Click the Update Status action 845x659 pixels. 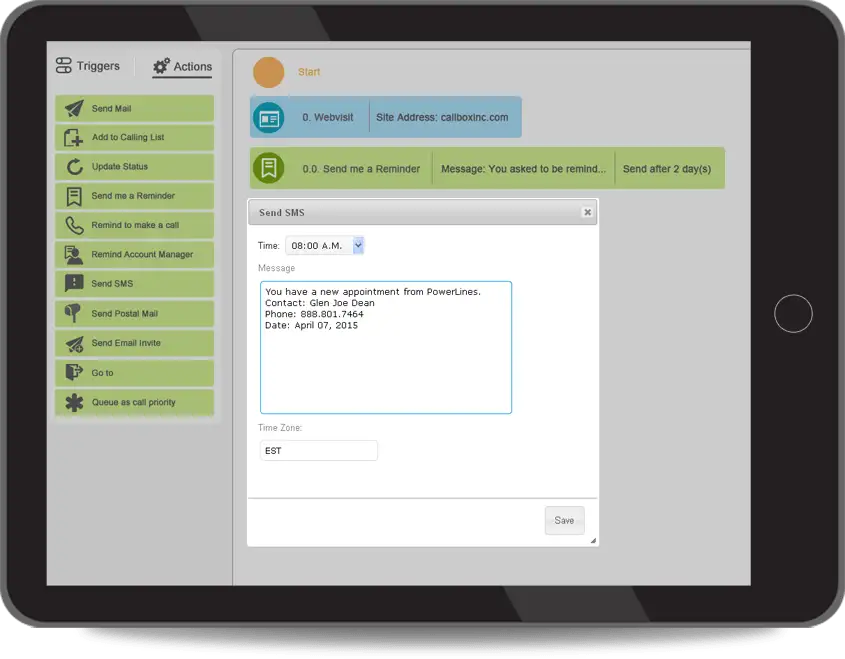tap(134, 167)
